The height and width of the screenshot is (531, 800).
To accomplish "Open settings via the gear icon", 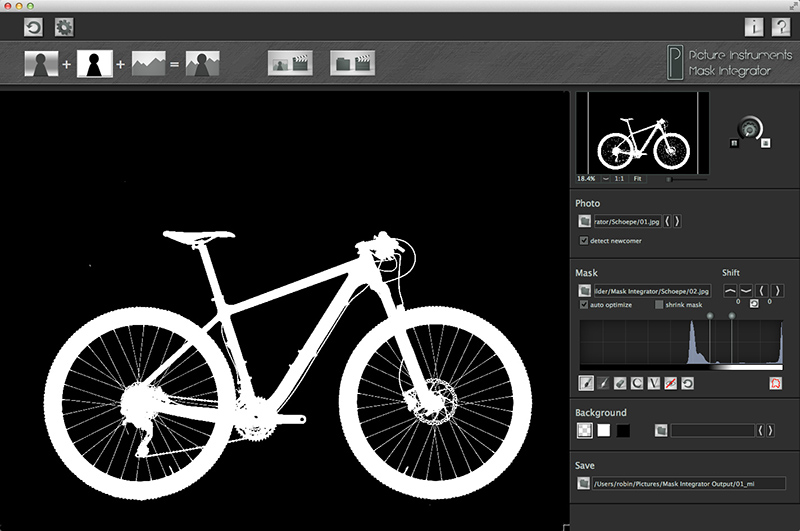I will click(64, 28).
